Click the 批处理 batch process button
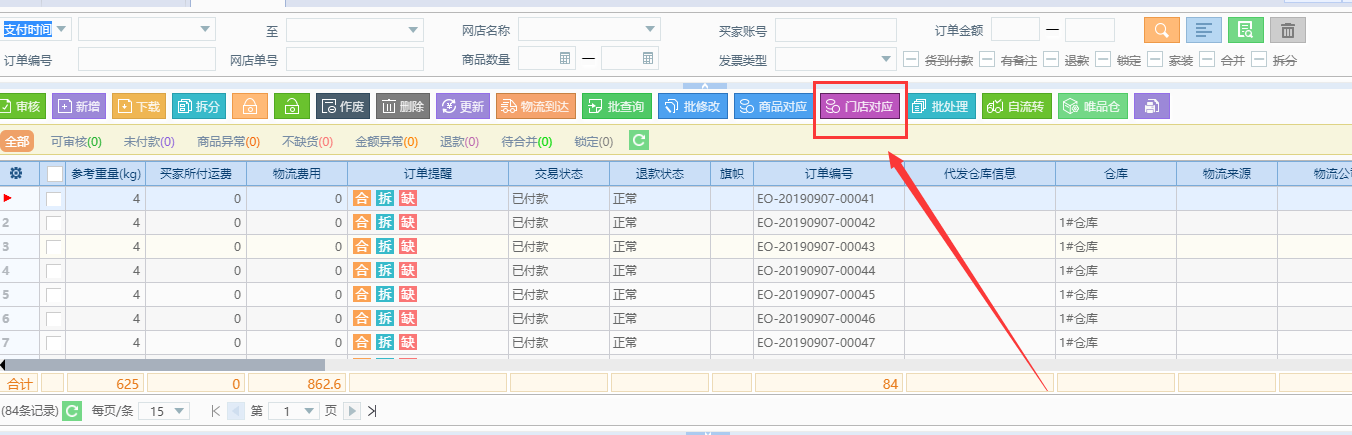This screenshot has height=435, width=1352. 941,106
